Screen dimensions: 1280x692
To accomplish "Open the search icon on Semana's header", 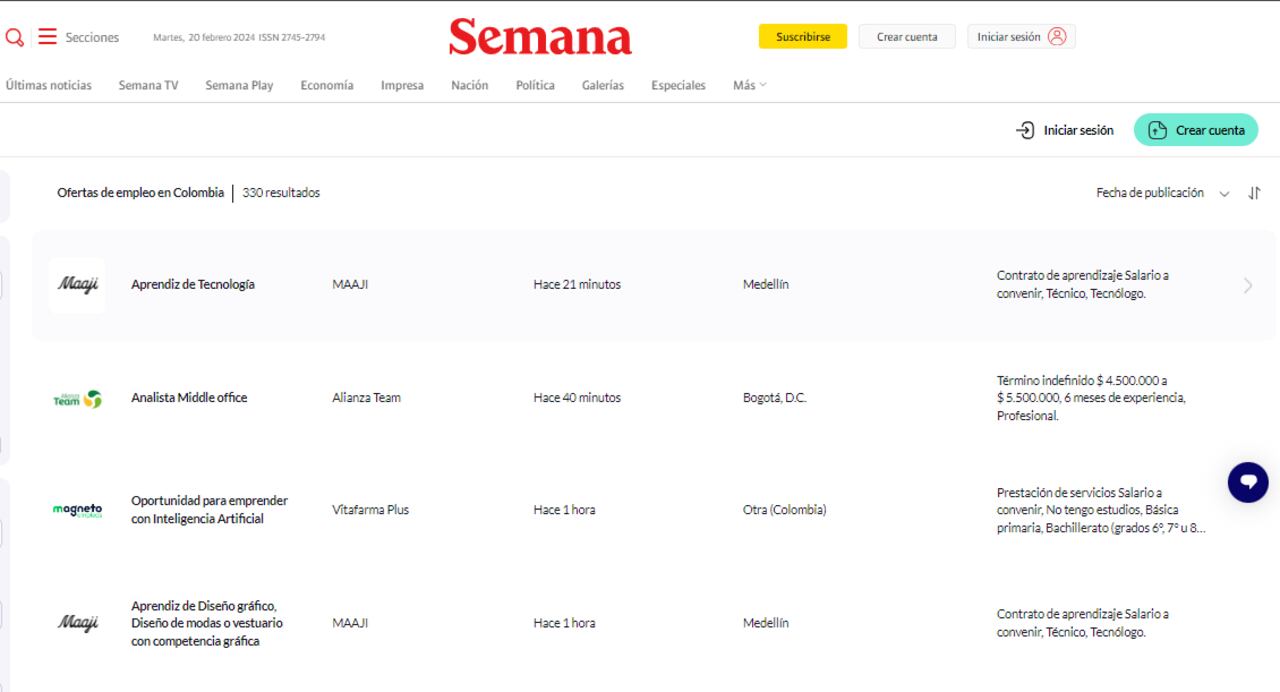I will 14,37.
